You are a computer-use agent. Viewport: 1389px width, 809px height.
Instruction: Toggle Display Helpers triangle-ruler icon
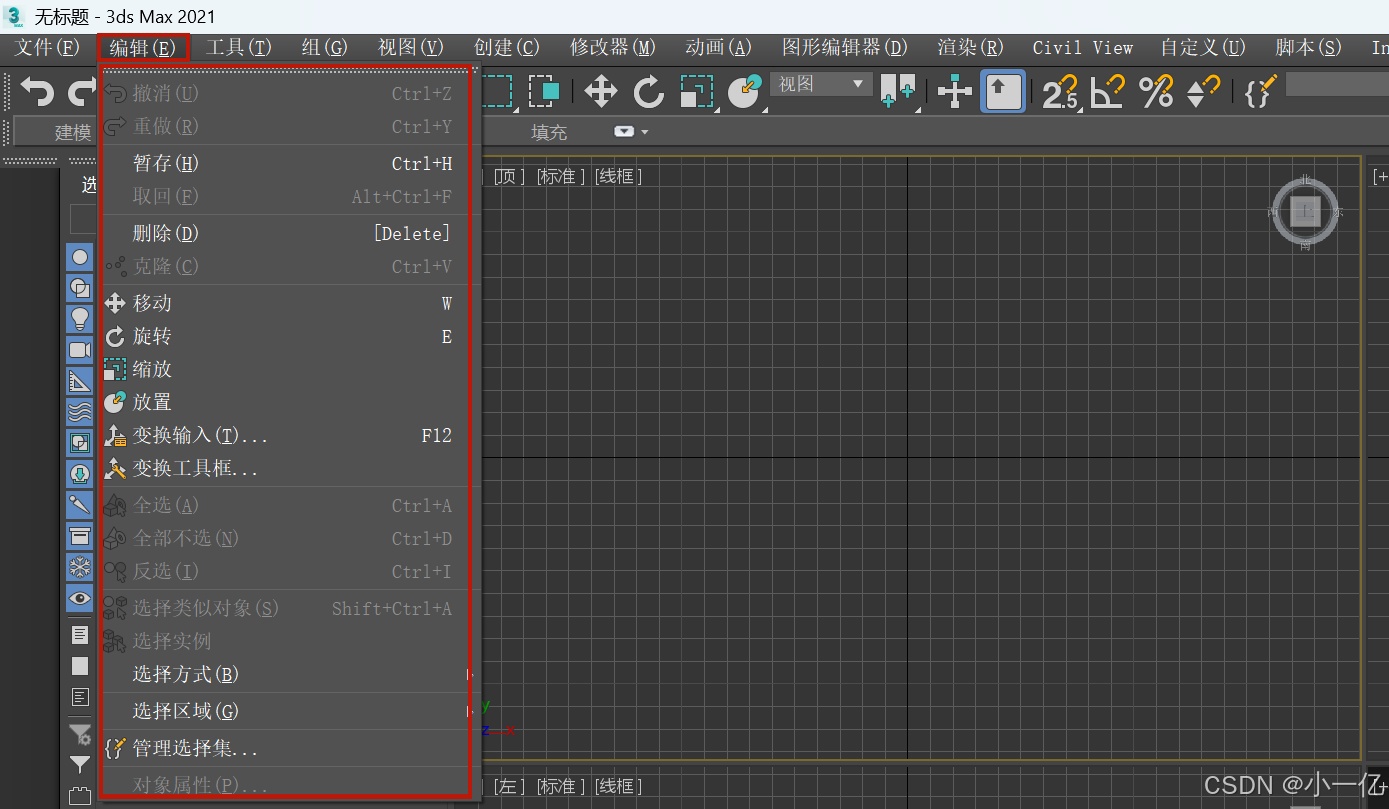pos(80,380)
